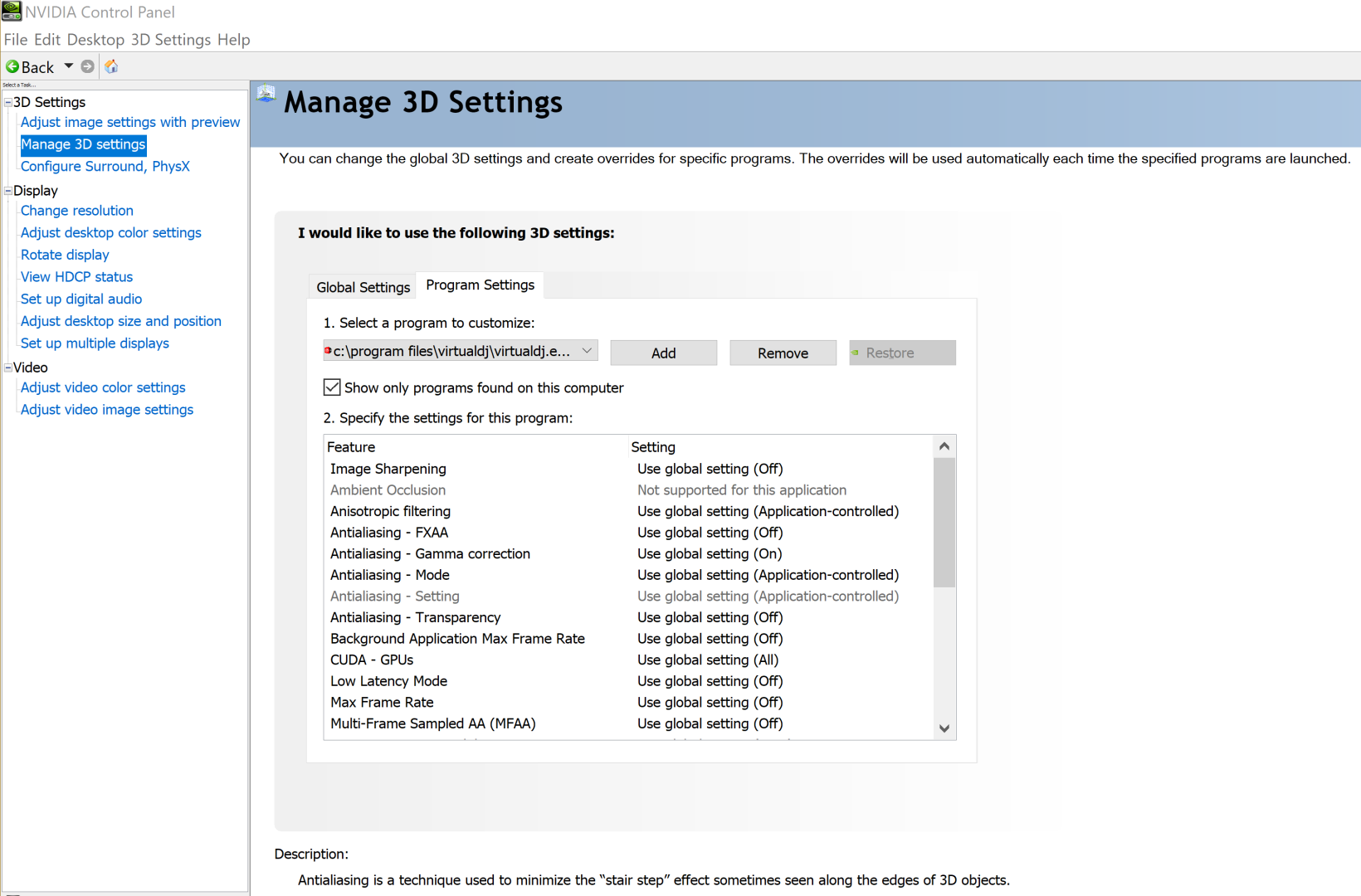Click the Antialiasing - Setting row
The height and width of the screenshot is (896, 1361).
[629, 597]
